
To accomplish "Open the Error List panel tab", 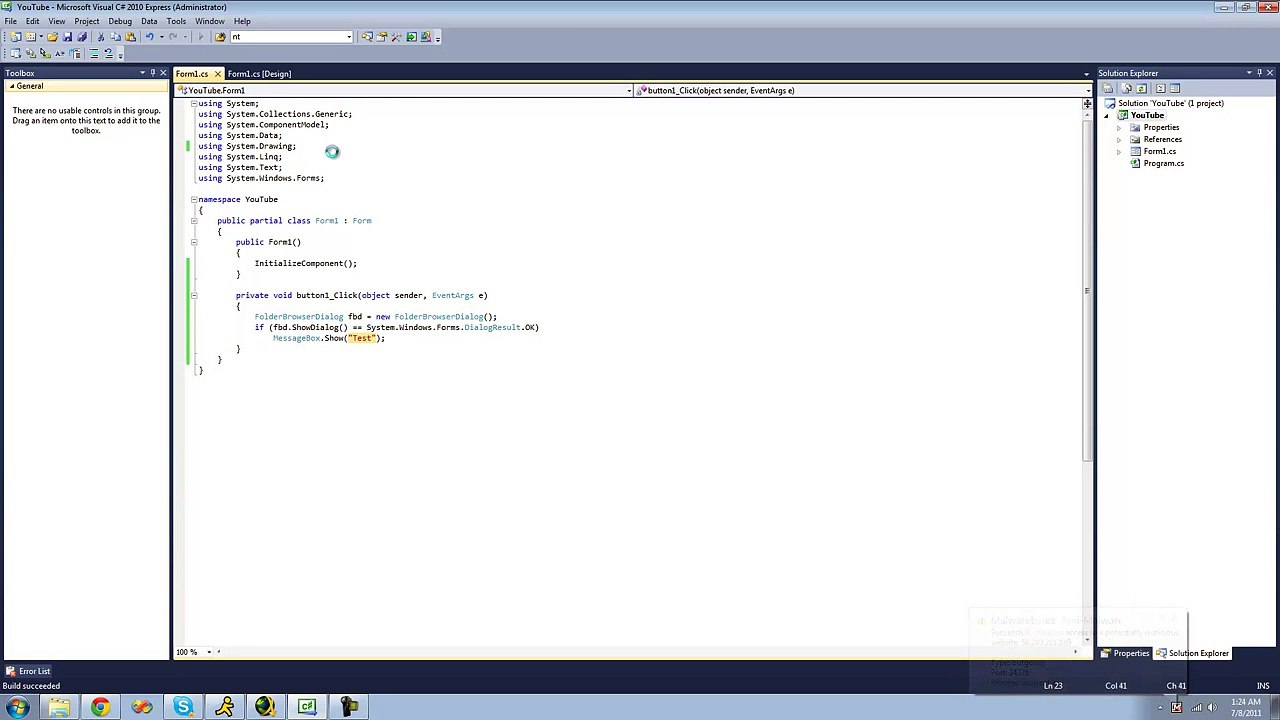I will [x=28, y=671].
